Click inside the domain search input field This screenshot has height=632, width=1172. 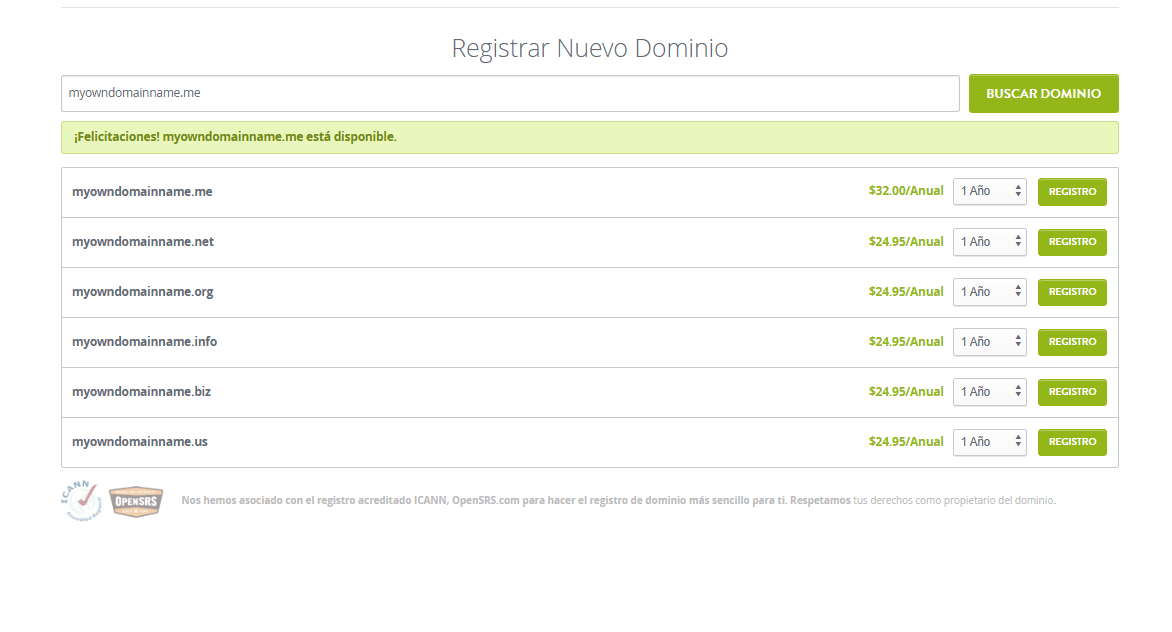(x=510, y=93)
